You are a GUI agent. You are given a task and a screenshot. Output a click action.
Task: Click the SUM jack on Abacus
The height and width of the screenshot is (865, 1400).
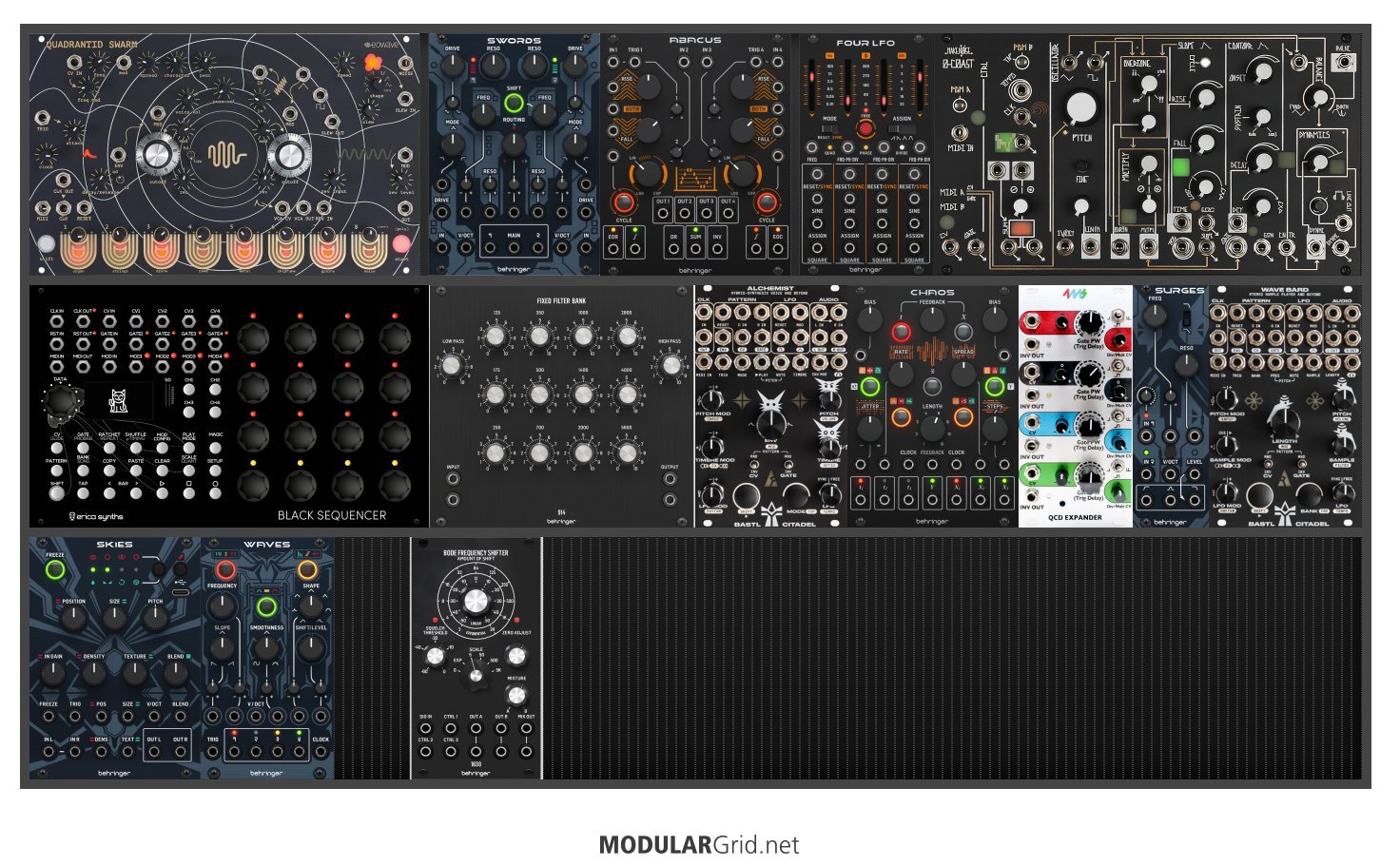tap(694, 248)
